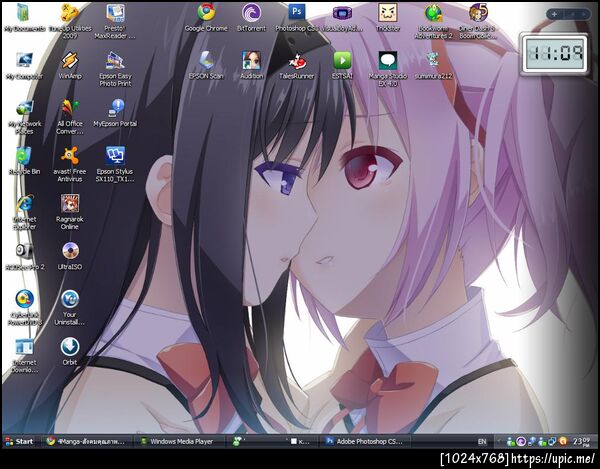Image resolution: width=600 pixels, height=469 pixels.
Task: Switch to the green messenger taskbar window
Action: coord(272,441)
